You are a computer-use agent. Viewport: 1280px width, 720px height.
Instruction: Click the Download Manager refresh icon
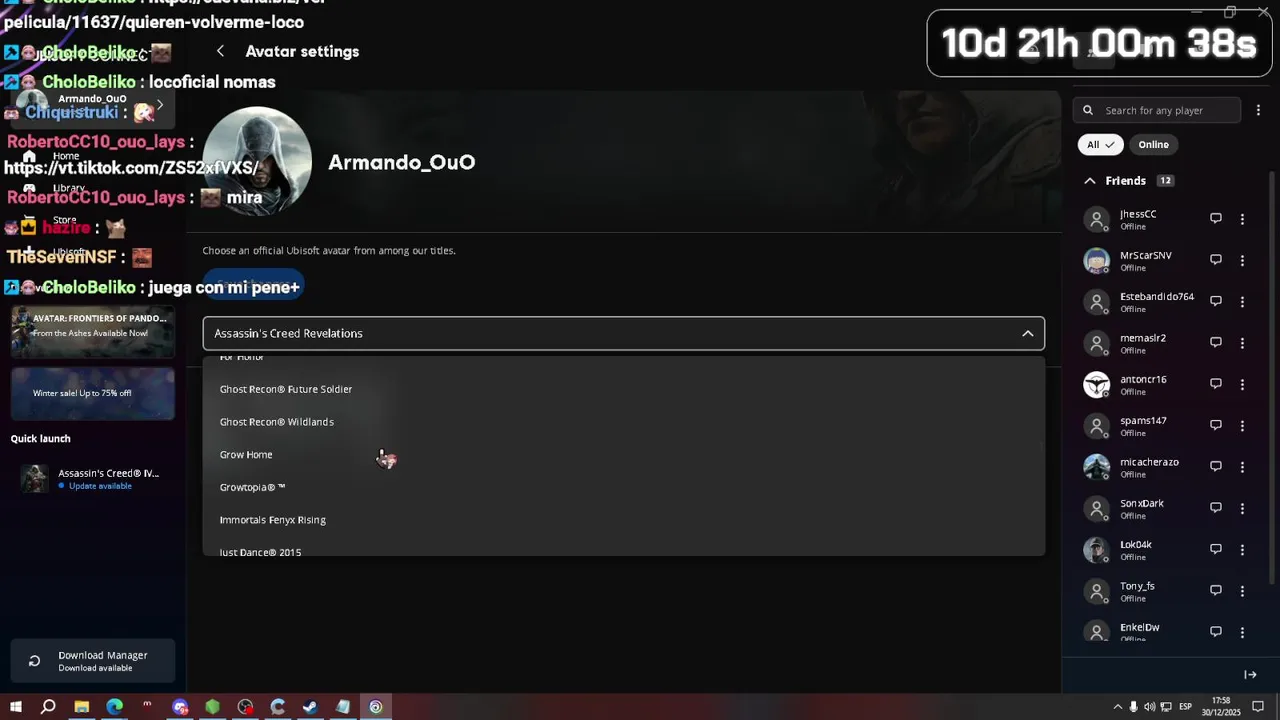34,661
